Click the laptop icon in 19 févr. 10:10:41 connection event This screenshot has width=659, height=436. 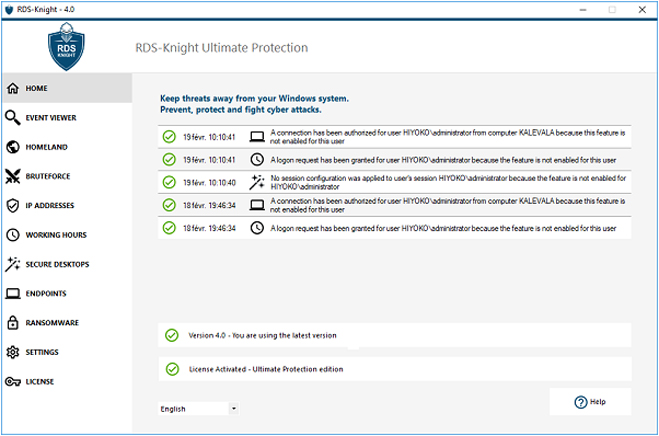(x=257, y=137)
